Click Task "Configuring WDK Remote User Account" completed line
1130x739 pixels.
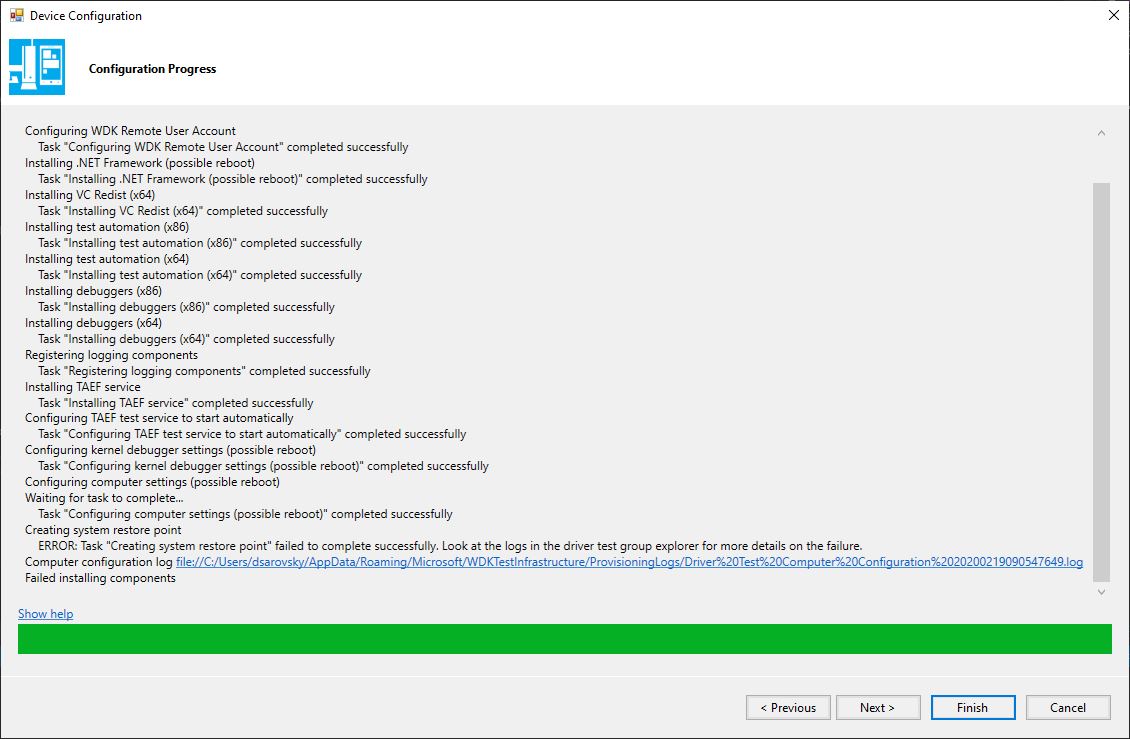[x=223, y=146]
